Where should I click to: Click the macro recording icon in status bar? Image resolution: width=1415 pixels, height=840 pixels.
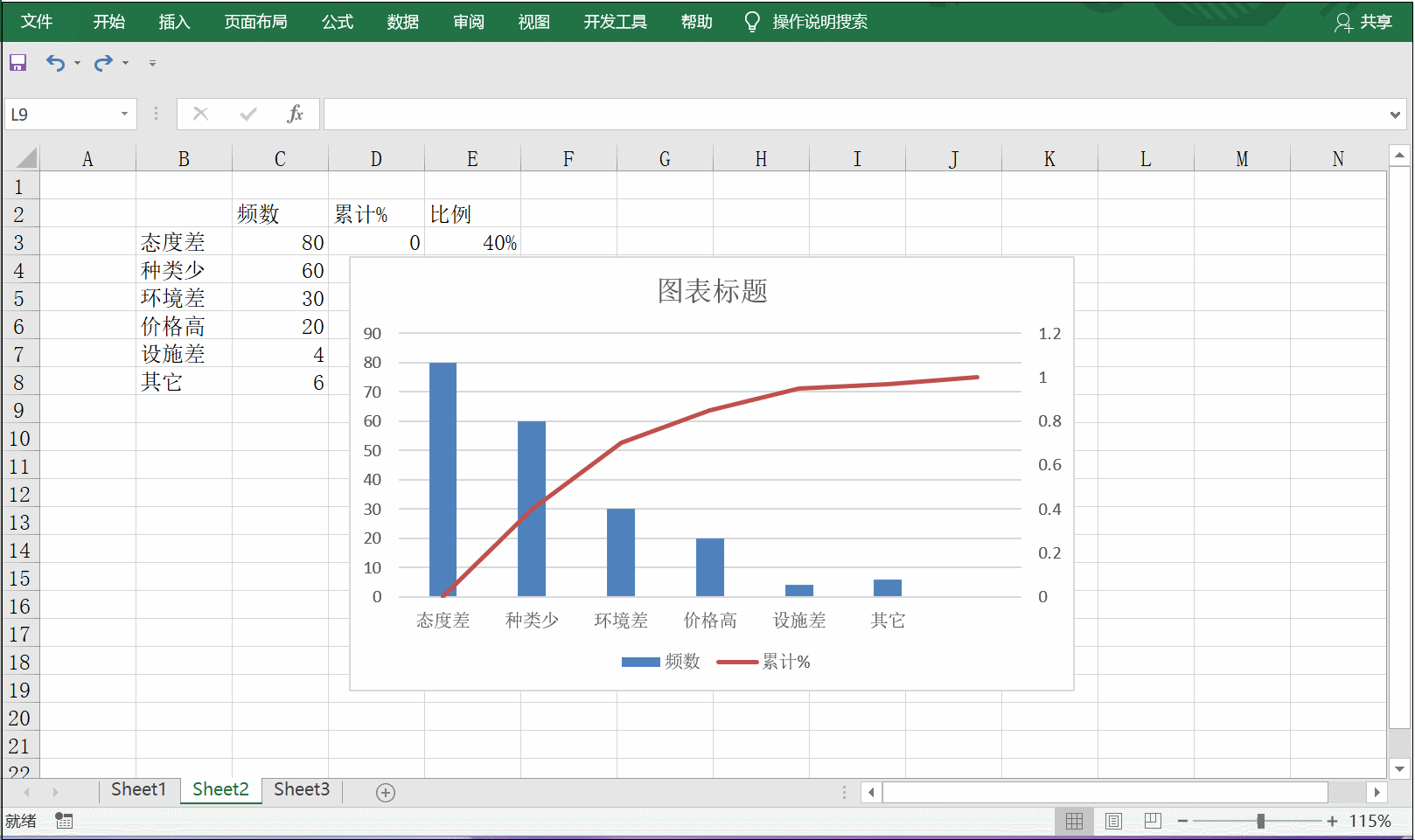(64, 821)
